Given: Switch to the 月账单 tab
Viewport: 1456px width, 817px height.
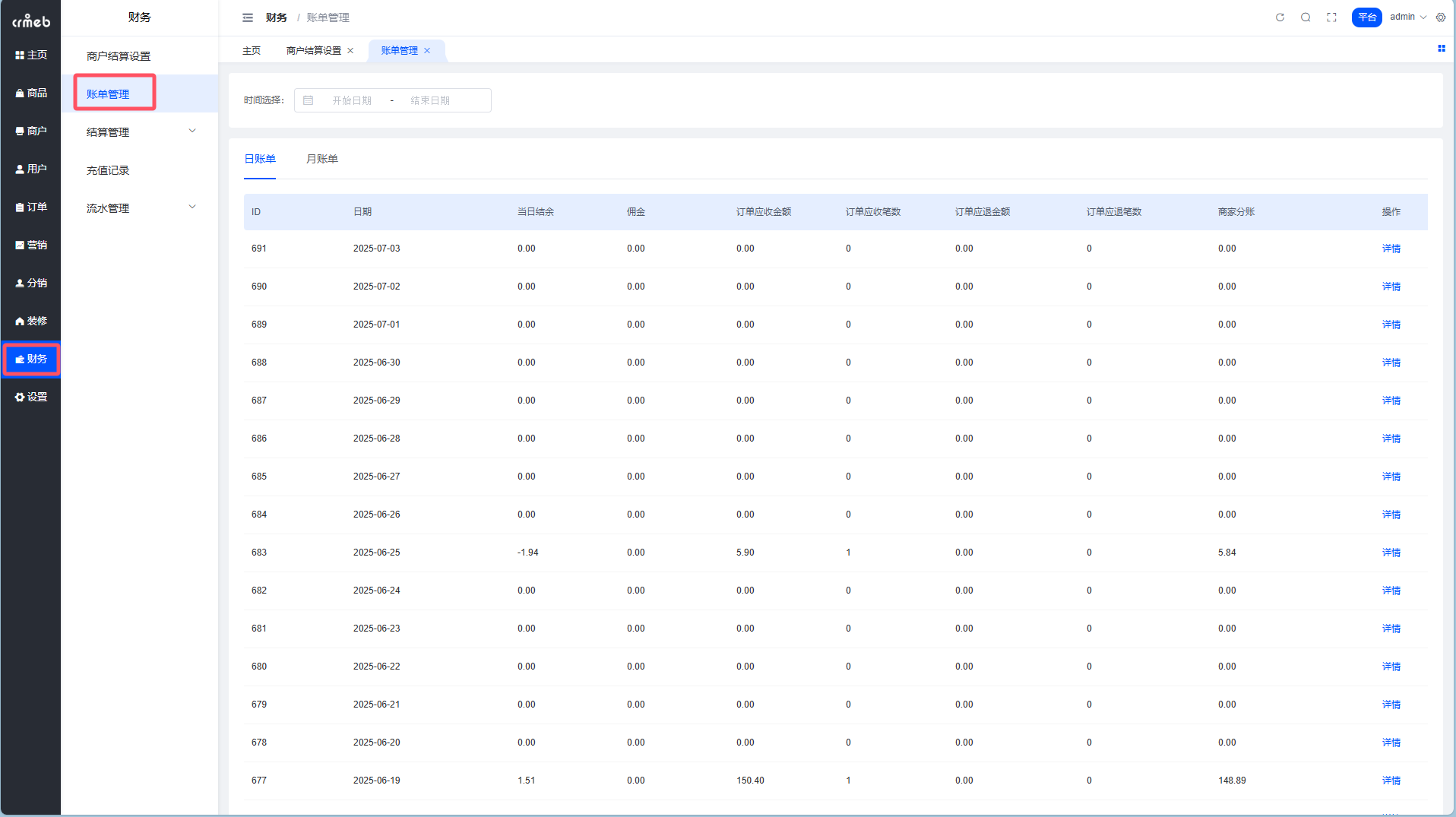Looking at the screenshot, I should coord(321,159).
